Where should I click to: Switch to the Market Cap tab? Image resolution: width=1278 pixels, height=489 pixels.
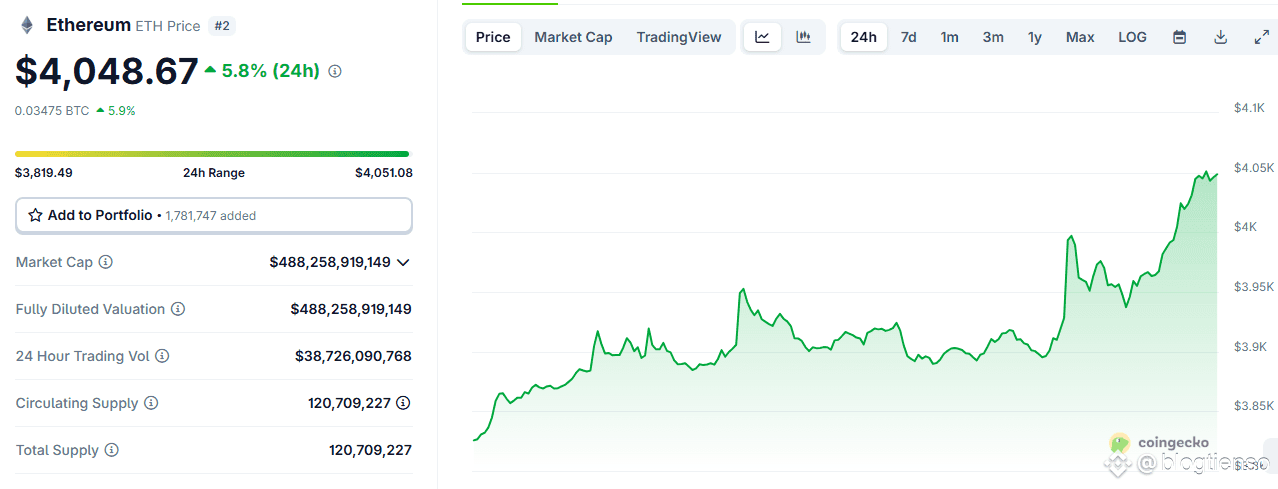pyautogui.click(x=573, y=37)
